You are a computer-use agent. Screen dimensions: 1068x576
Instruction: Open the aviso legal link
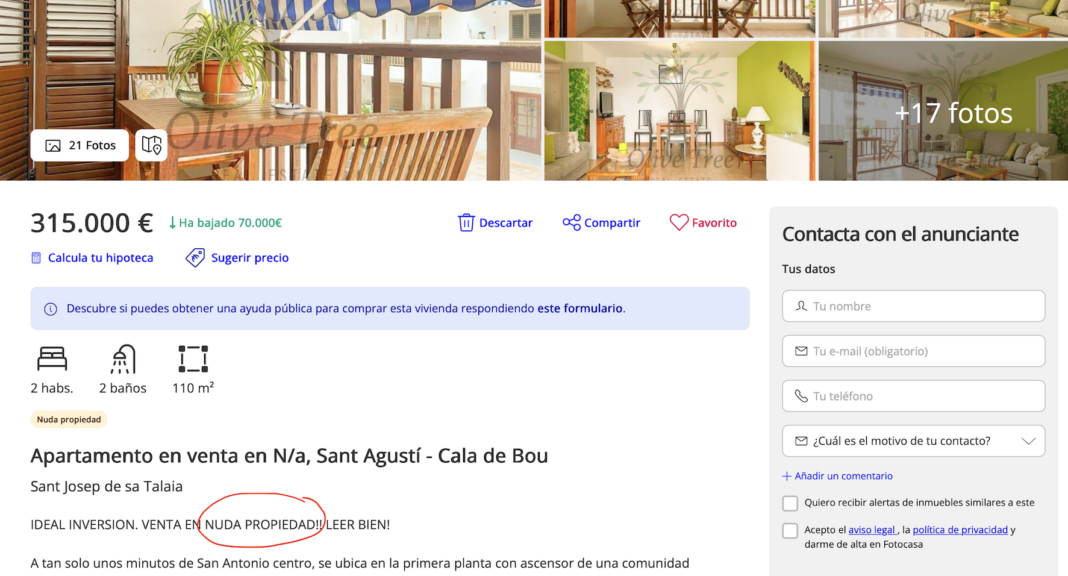871,530
